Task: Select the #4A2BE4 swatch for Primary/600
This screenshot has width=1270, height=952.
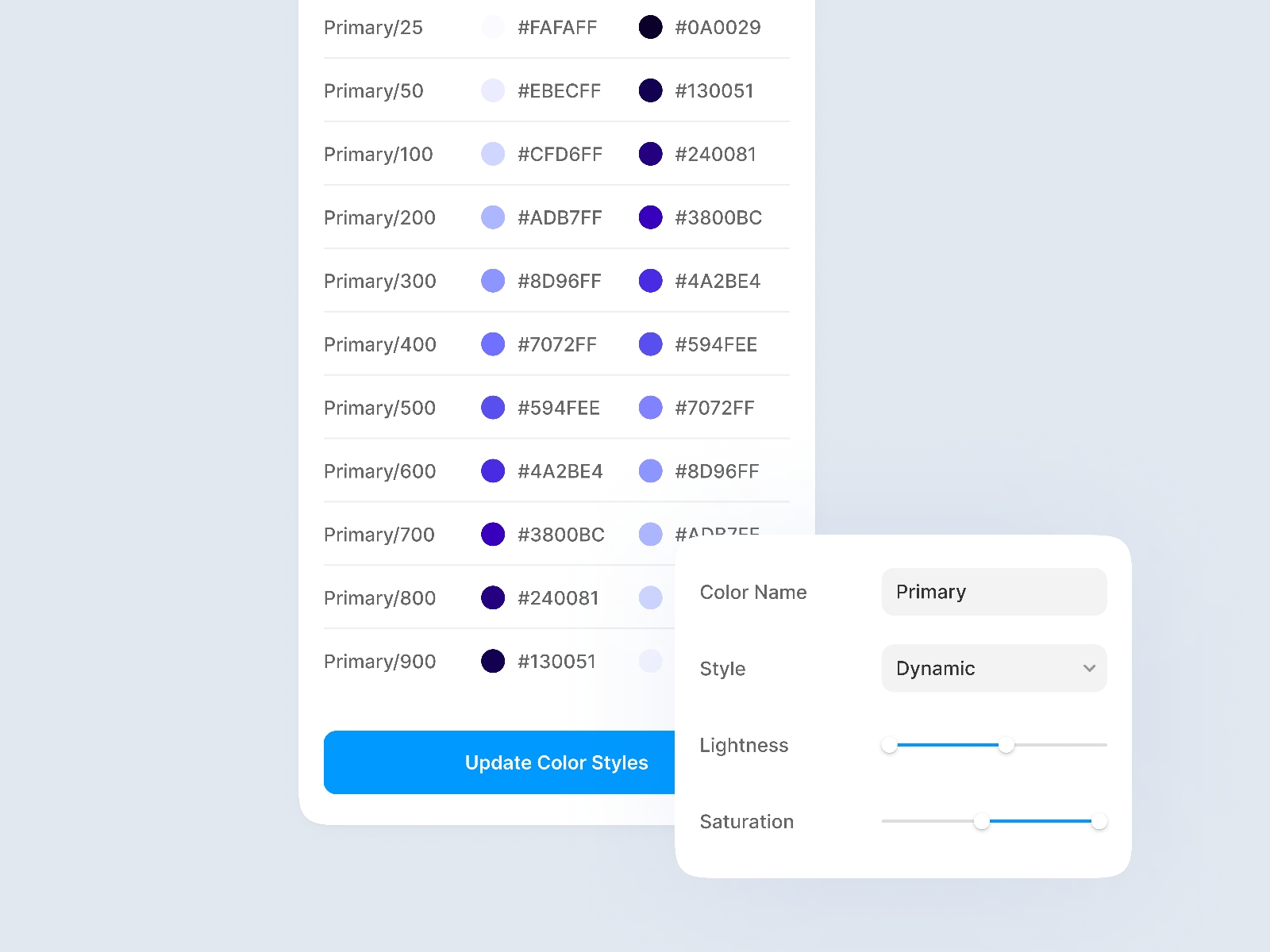Action: (493, 471)
